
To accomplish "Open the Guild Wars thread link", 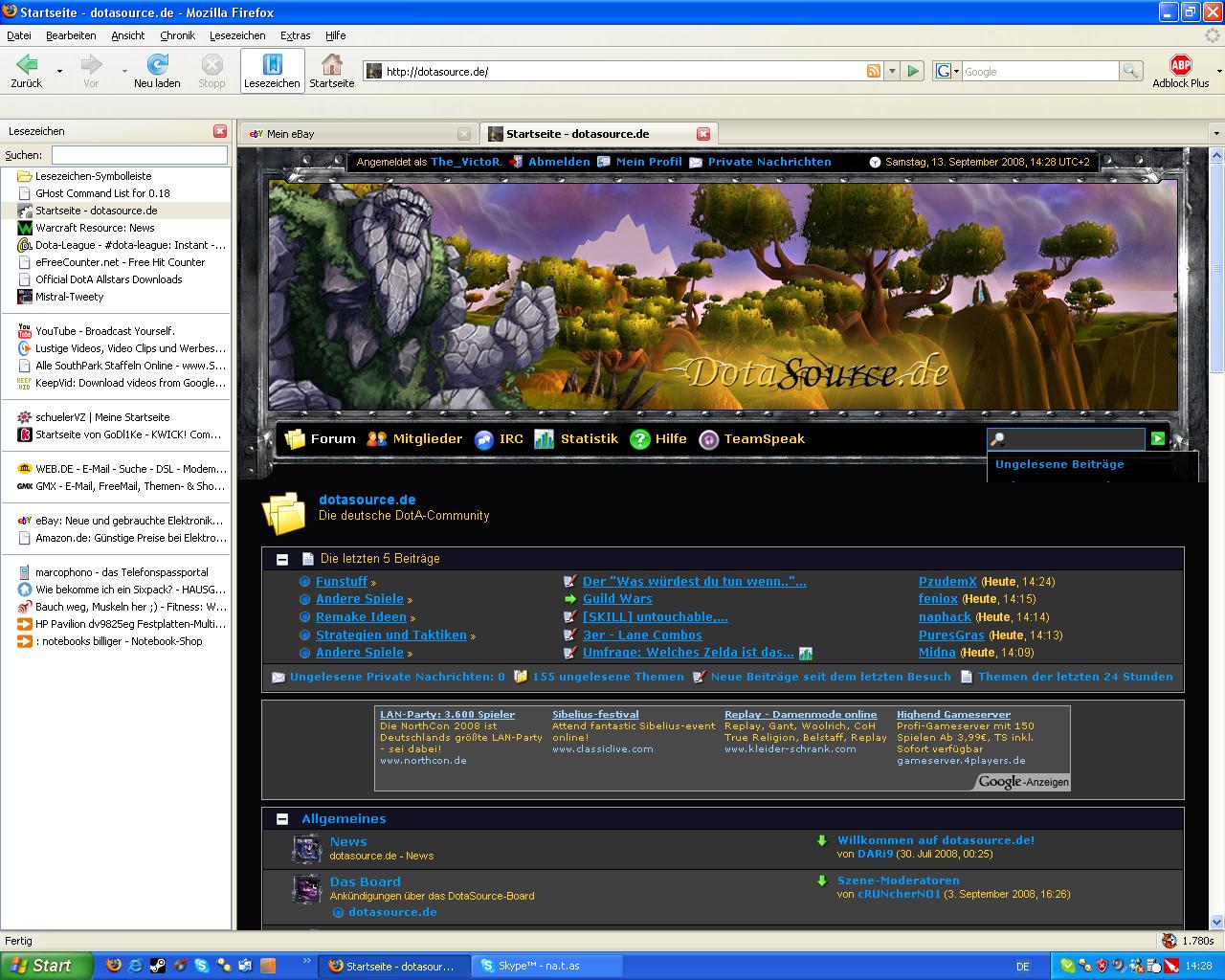I will (x=616, y=599).
